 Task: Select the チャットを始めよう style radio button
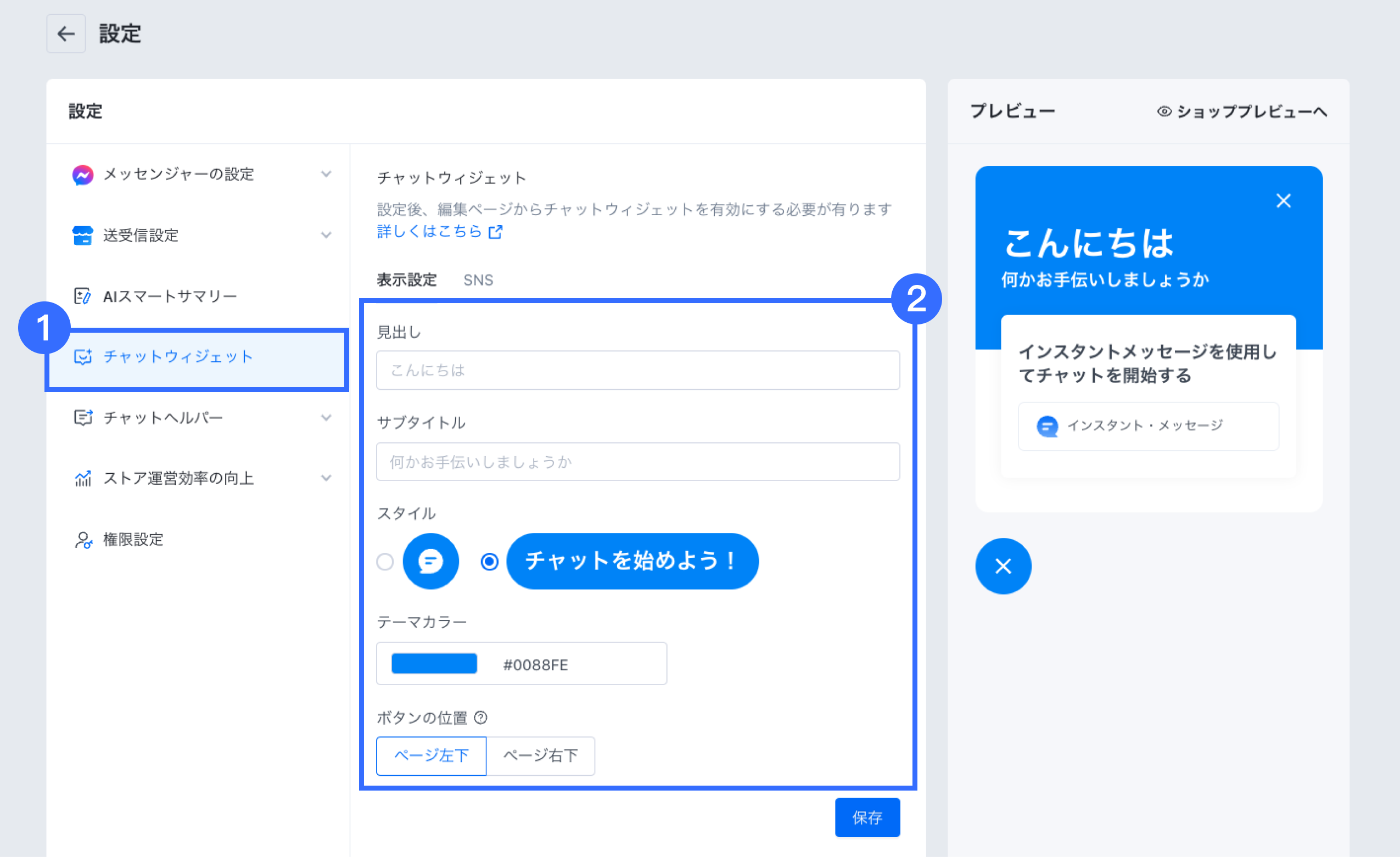point(489,562)
